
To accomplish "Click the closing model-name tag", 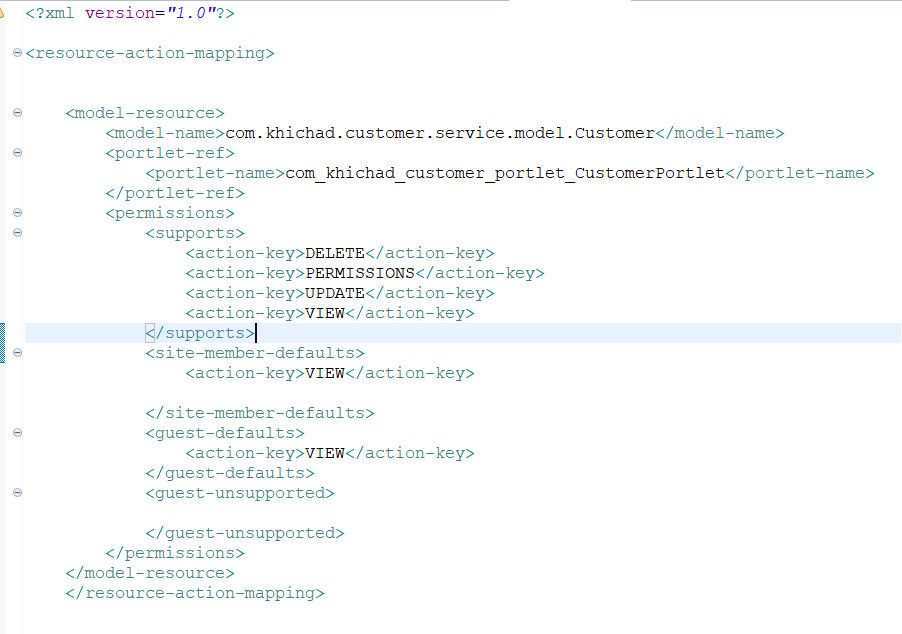I will click(720, 133).
